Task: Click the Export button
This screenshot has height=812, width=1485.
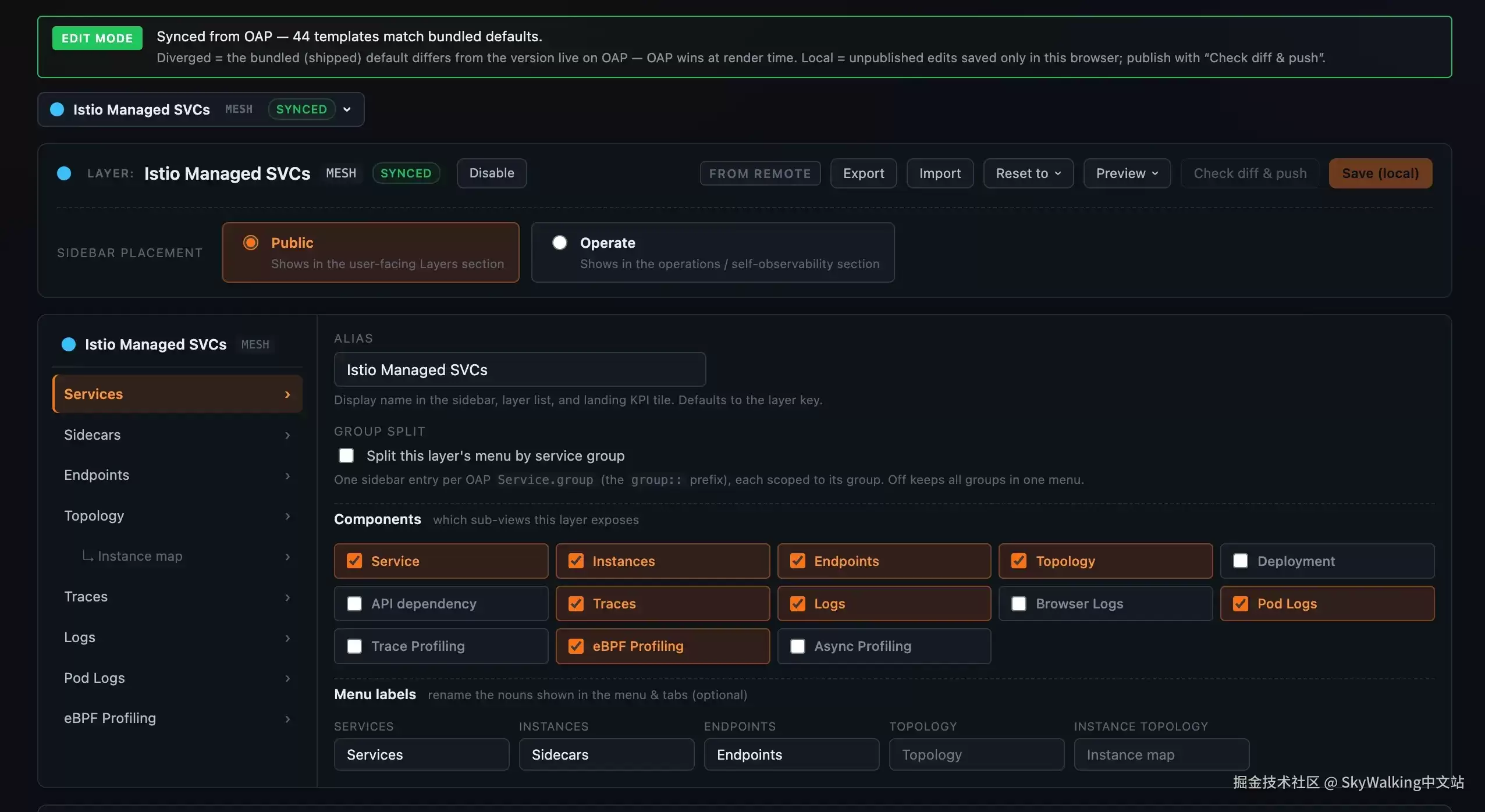Action: coord(864,173)
